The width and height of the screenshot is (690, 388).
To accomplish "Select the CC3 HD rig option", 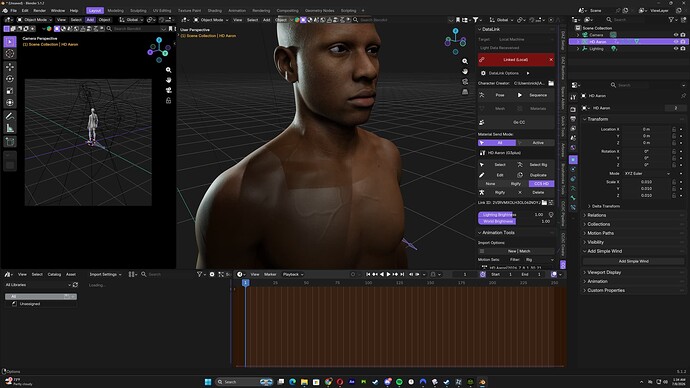I will click(541, 184).
